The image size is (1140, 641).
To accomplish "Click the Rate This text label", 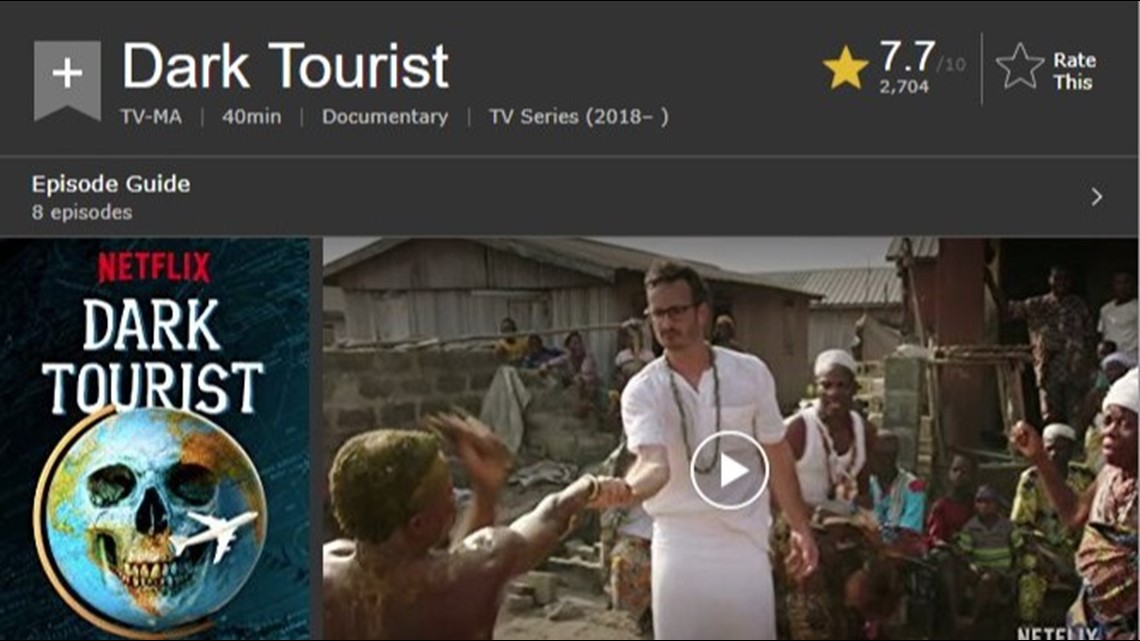I will [x=1074, y=70].
